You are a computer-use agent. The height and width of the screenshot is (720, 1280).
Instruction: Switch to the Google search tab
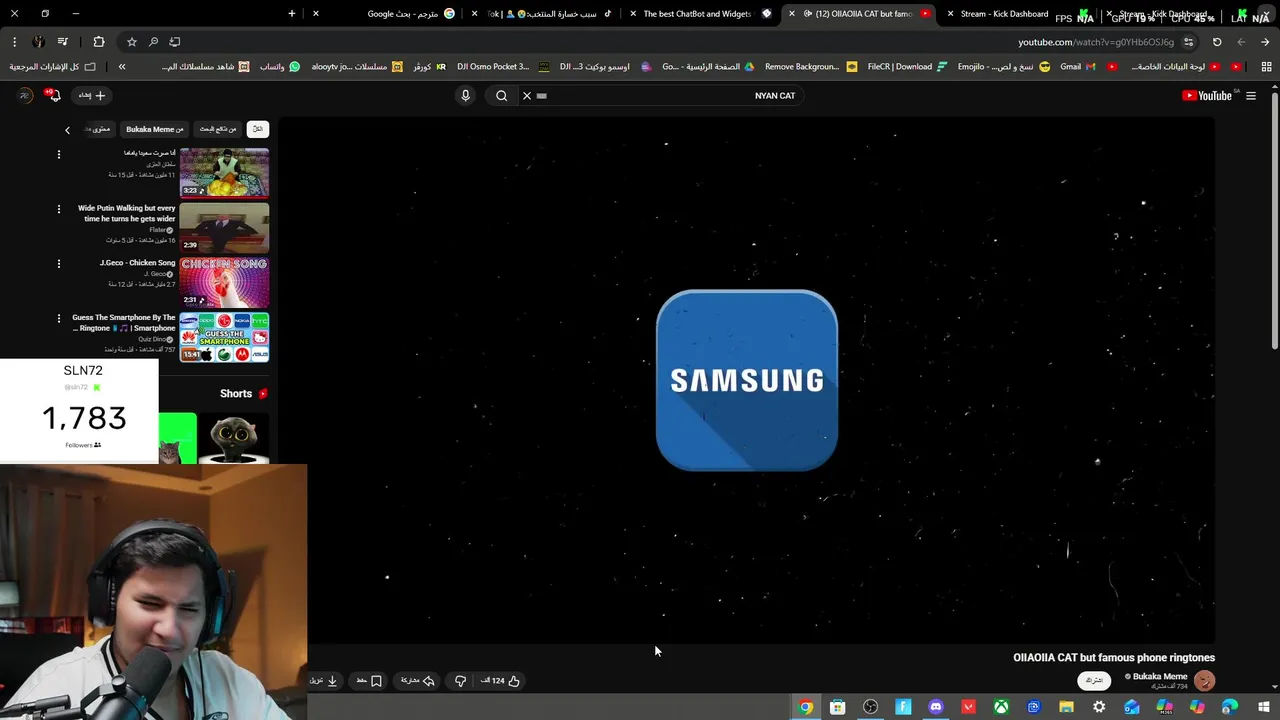pos(410,14)
